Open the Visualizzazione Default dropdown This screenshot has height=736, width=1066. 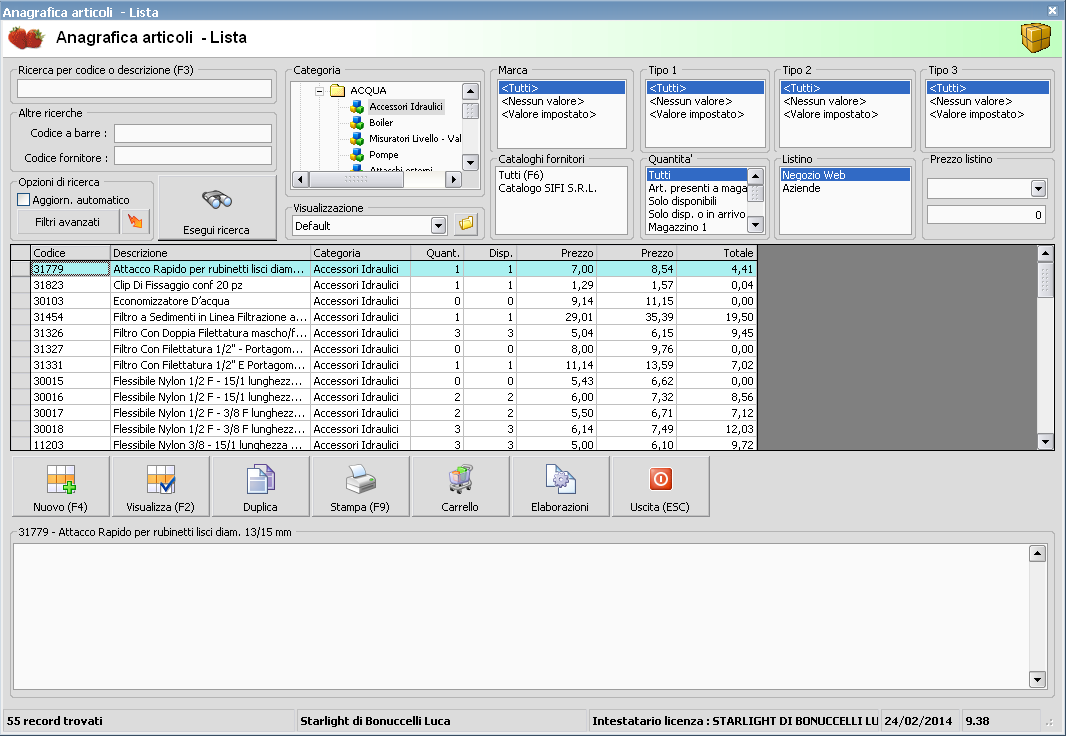pyautogui.click(x=437, y=225)
